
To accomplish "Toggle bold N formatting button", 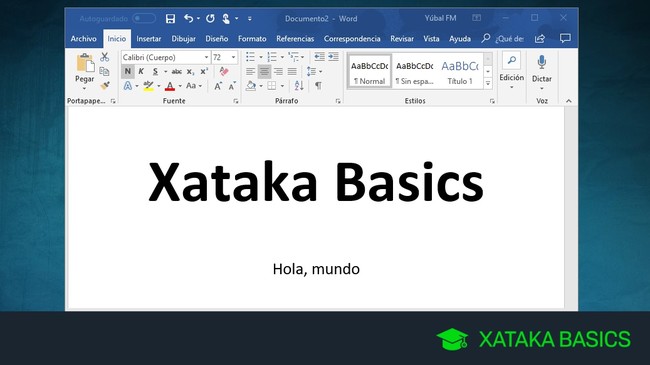I will point(128,71).
